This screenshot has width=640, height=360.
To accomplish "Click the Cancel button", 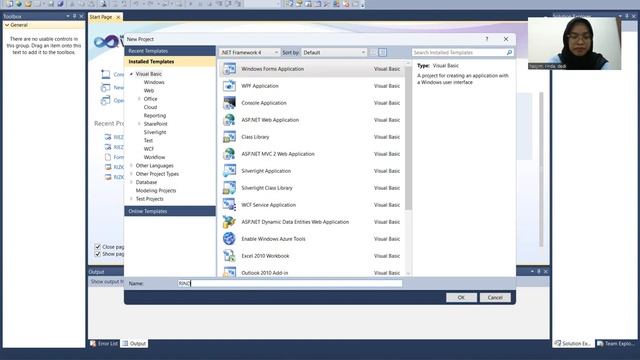I will pyautogui.click(x=495, y=298).
